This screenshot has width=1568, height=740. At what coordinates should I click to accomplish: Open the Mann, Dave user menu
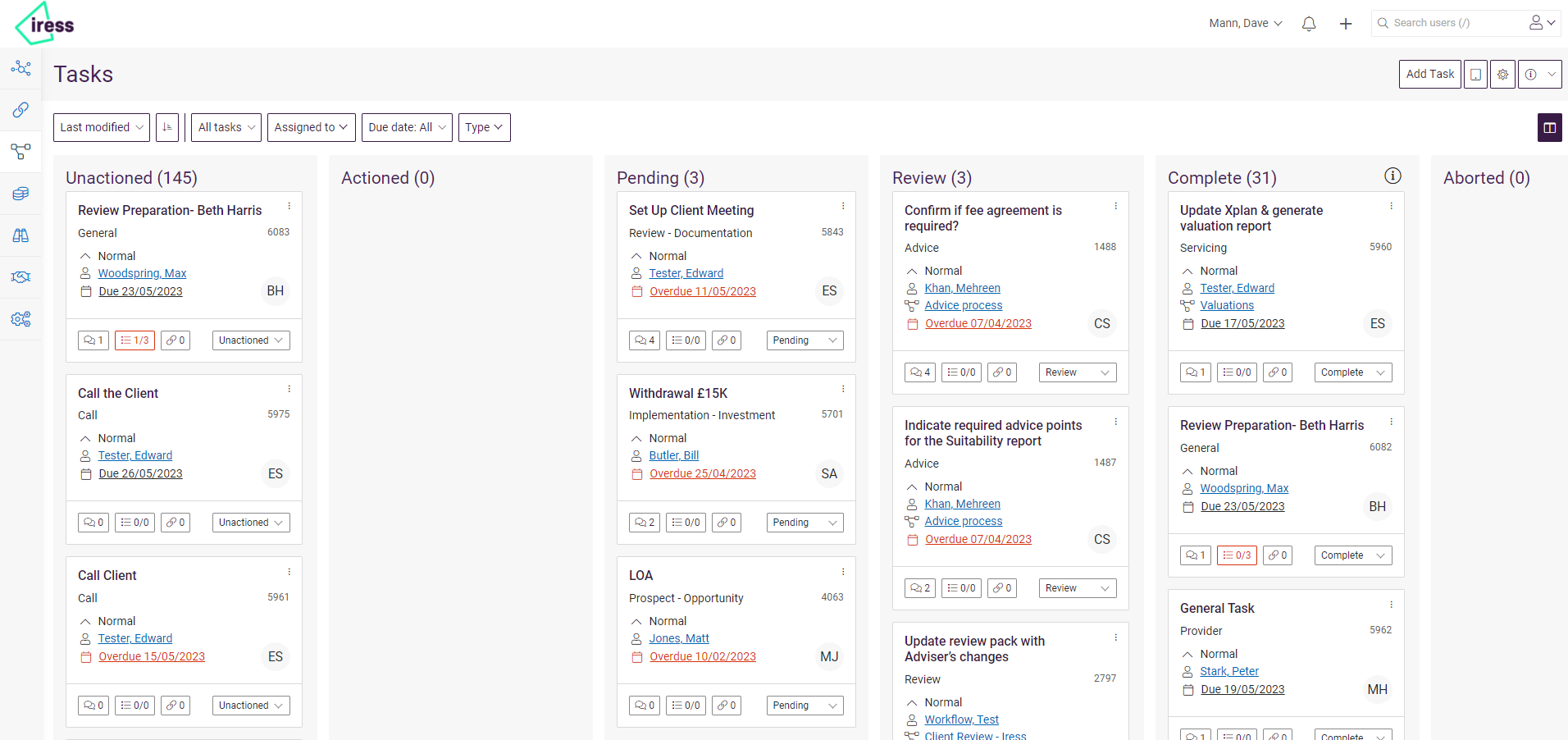pos(1245,23)
